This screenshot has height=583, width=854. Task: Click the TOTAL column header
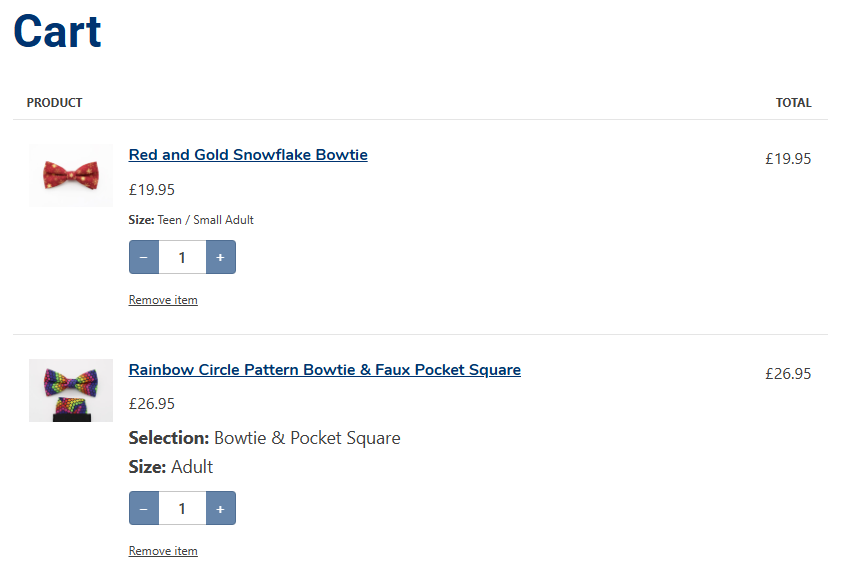793,103
